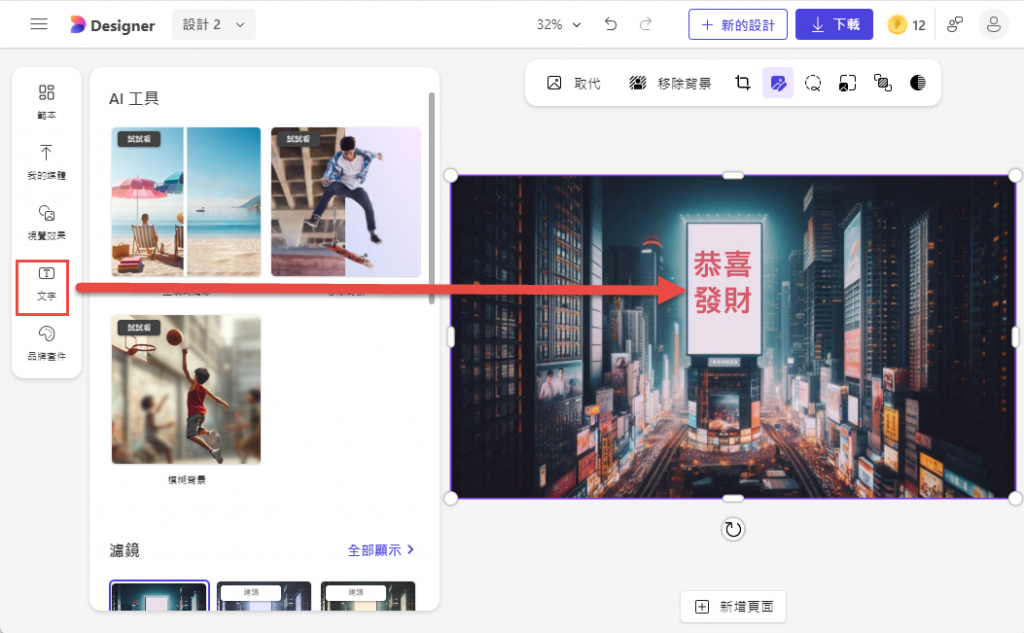Open the 32% zoom dropdown
This screenshot has width=1024, height=633.
558,25
